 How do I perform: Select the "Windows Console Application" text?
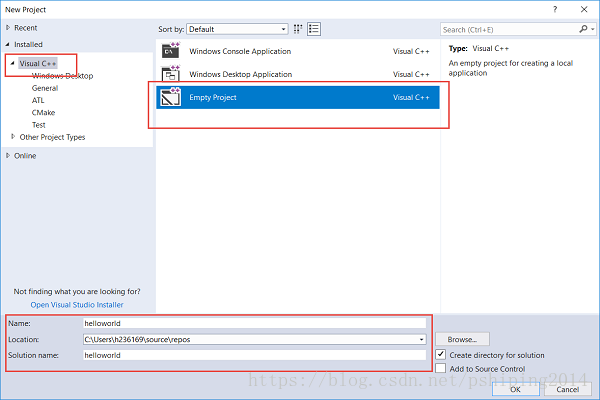coord(240,51)
